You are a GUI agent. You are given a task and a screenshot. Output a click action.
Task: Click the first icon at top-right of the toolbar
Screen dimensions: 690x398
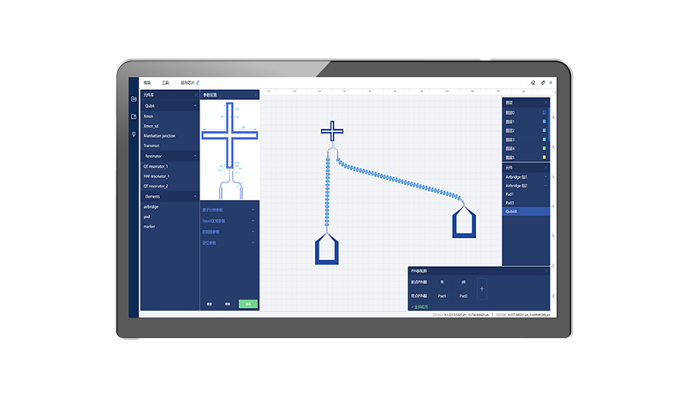pyautogui.click(x=533, y=82)
